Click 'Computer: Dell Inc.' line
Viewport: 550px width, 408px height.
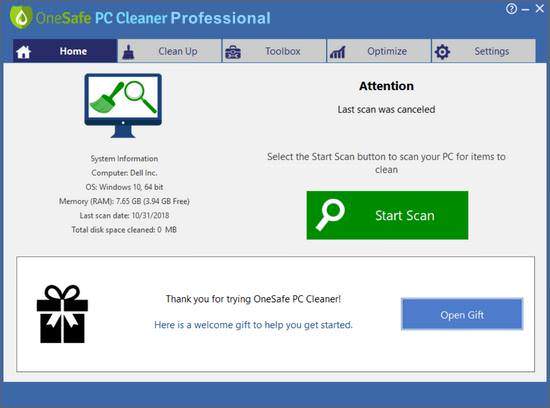click(124, 173)
